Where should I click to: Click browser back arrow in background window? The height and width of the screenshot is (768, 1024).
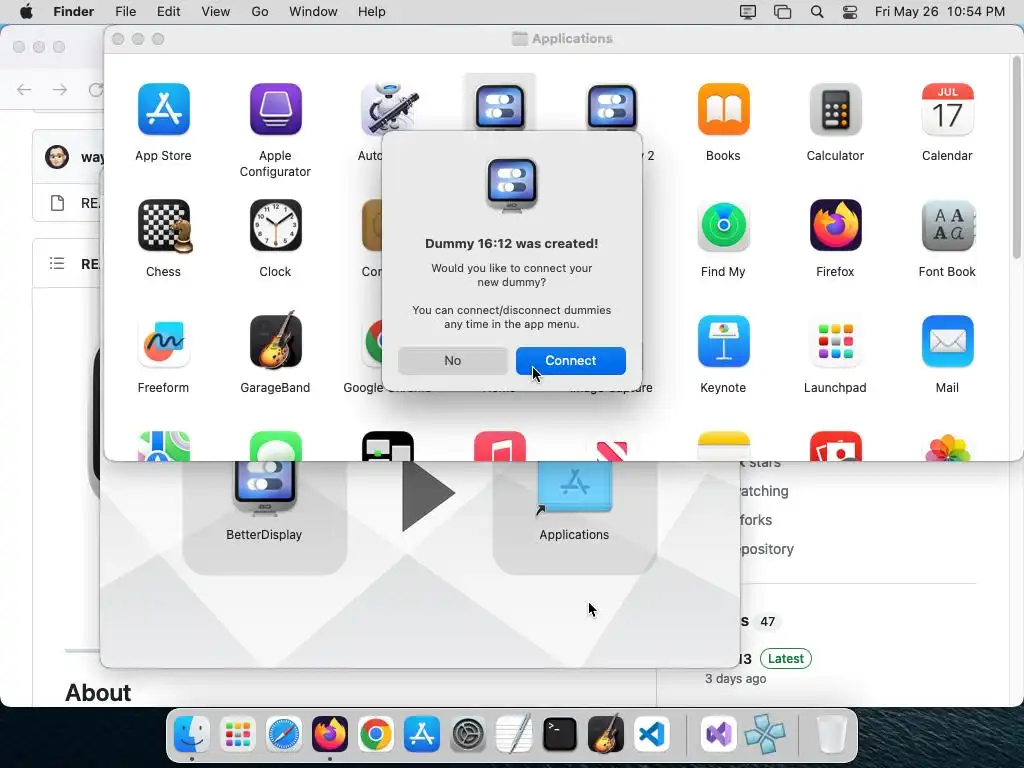point(24,89)
